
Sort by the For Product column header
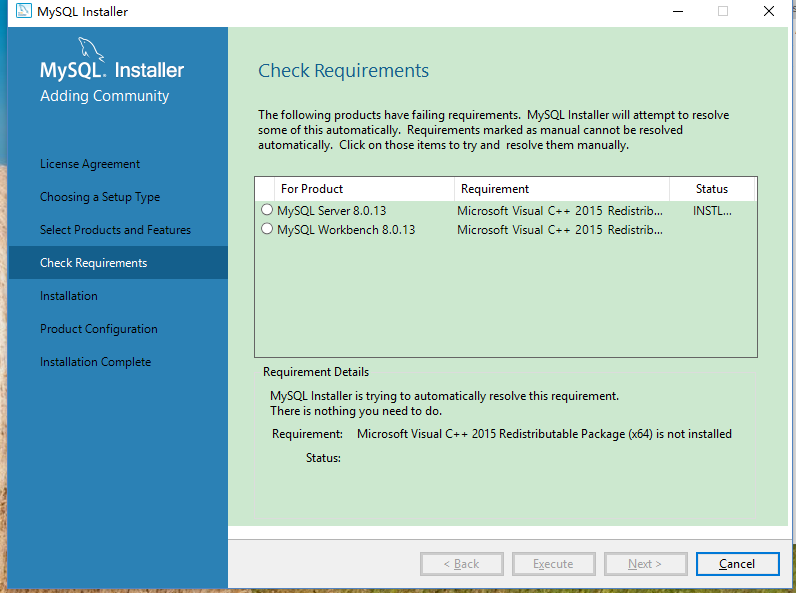coord(363,189)
